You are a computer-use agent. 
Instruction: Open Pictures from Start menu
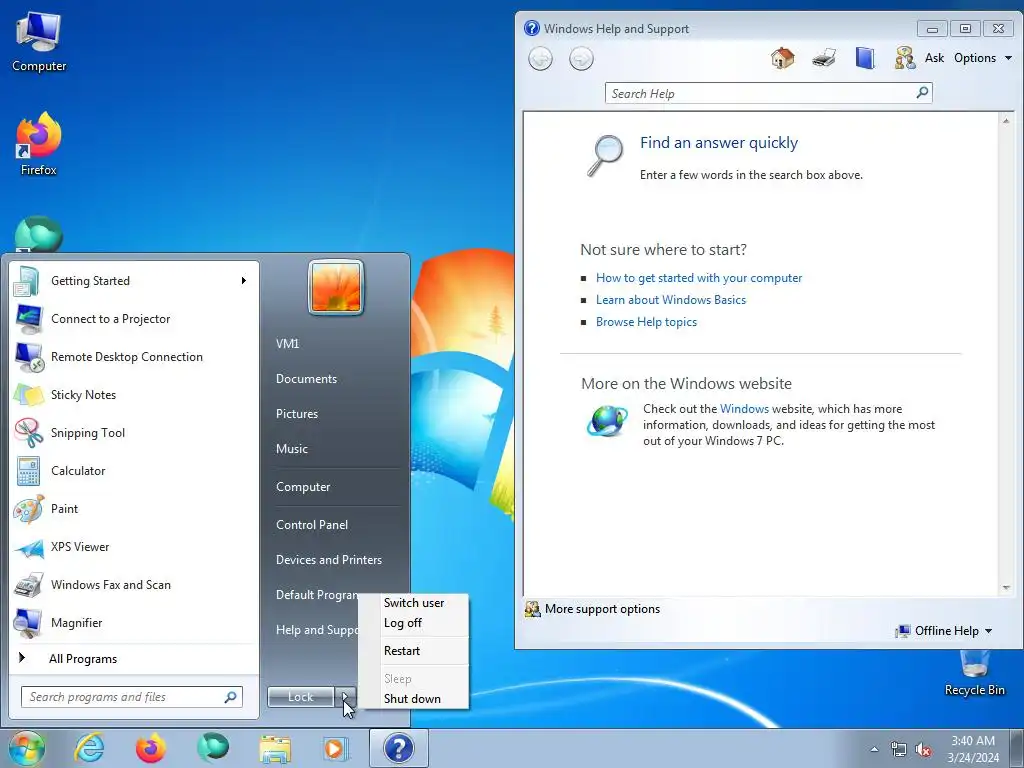297,414
